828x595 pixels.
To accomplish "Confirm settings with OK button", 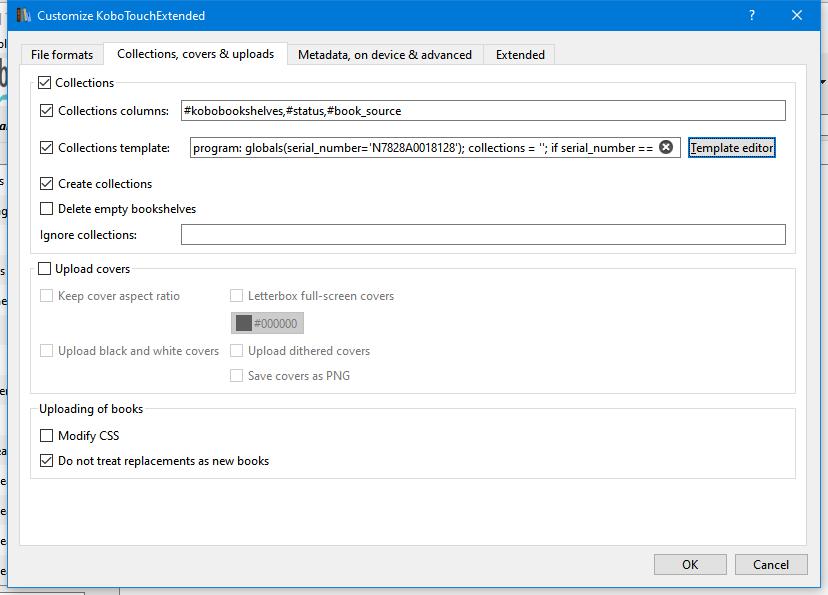I will [x=690, y=564].
